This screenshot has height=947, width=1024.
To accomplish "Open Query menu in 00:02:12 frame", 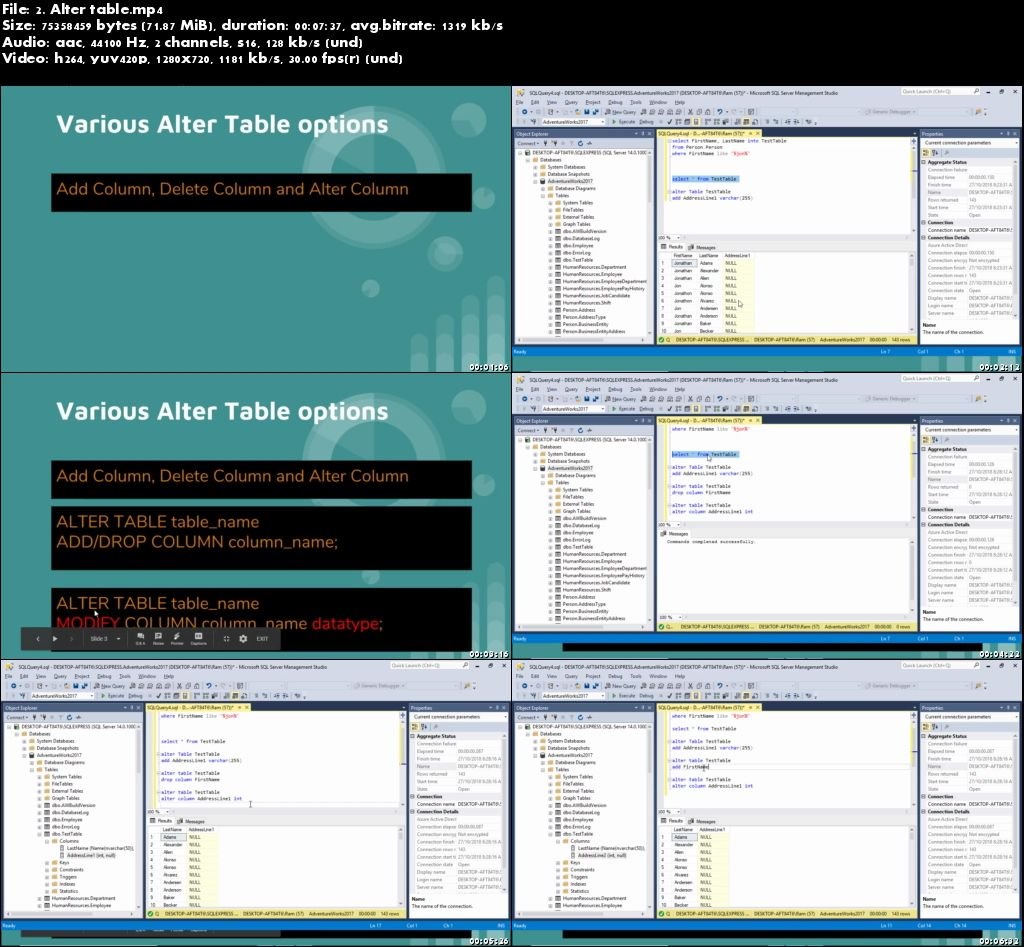I will pyautogui.click(x=571, y=103).
